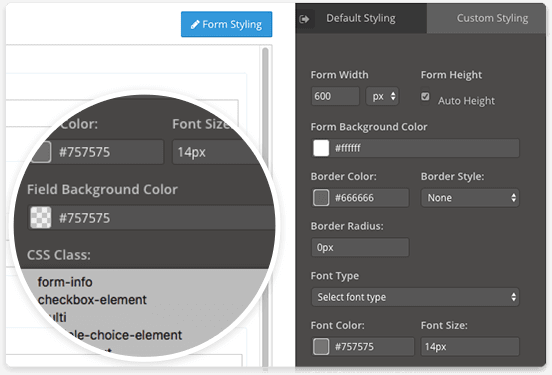Open the Form Background Color white swatch
The width and height of the screenshot is (552, 375).
pos(321,148)
